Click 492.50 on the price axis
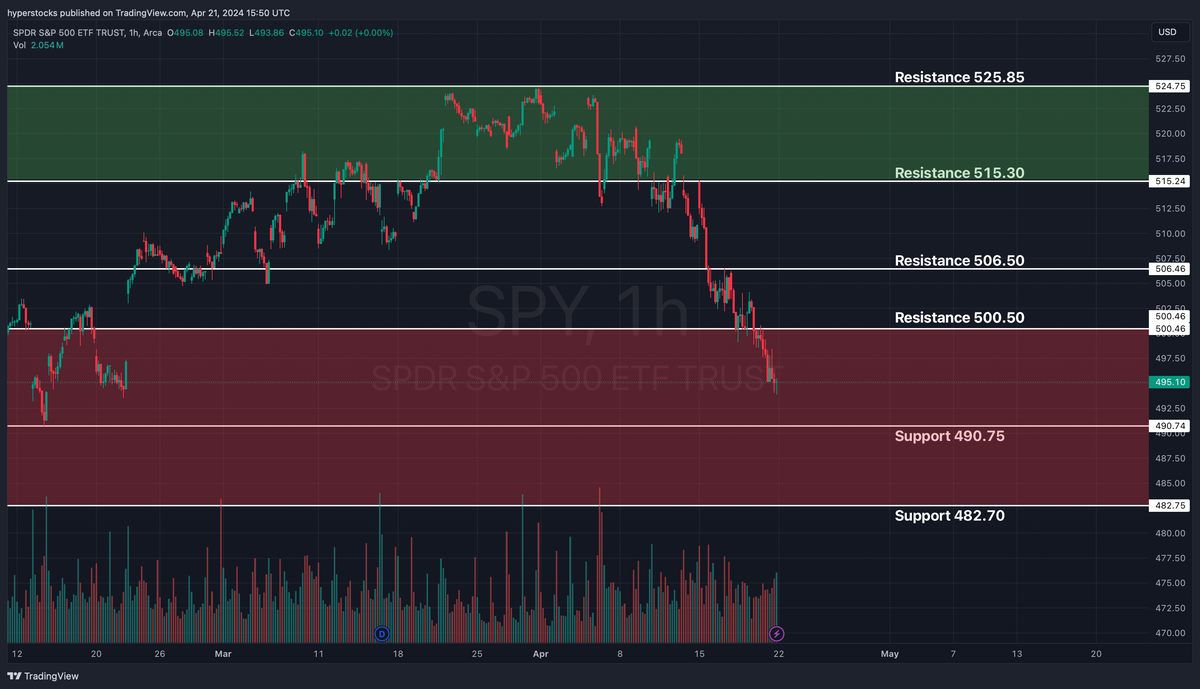The height and width of the screenshot is (689, 1200). click(x=1170, y=408)
